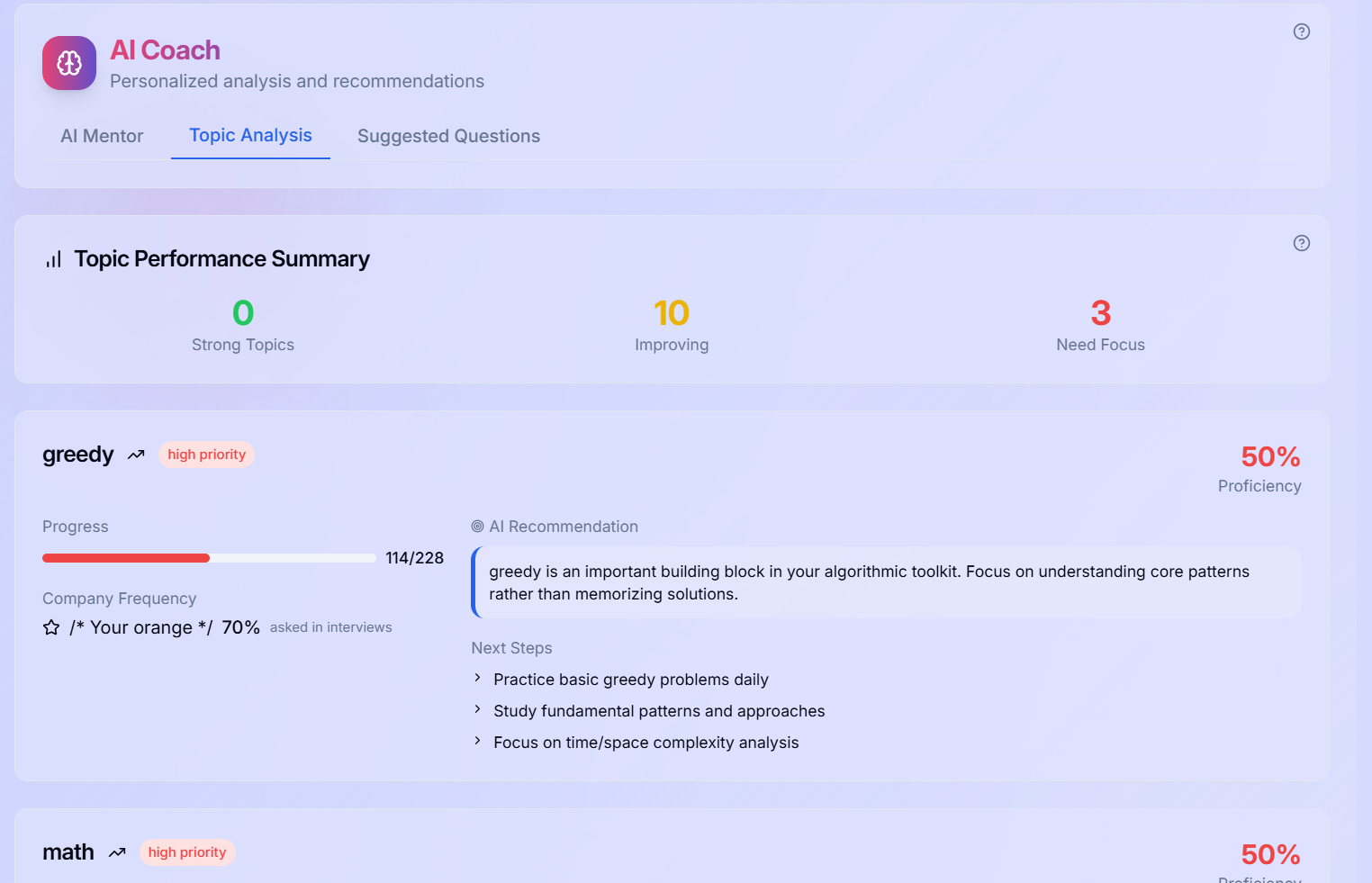Click the 70% asked in interviews value
1372x883 pixels.
tap(240, 627)
